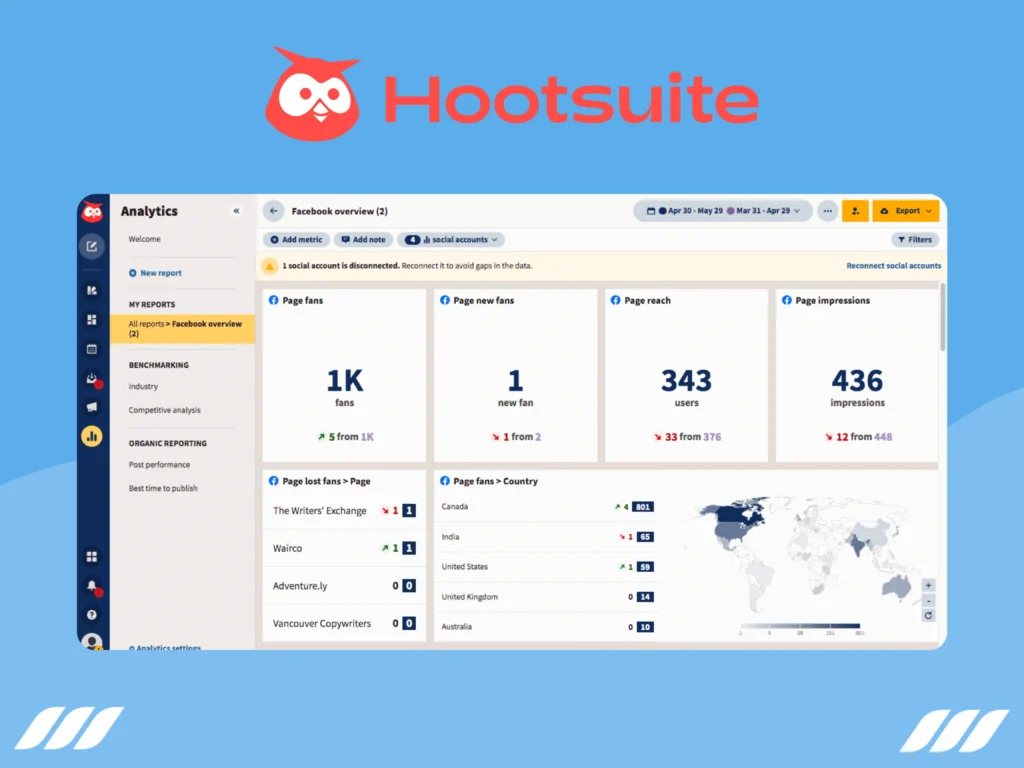Open the apps grid icon near bottom sidebar

[92, 556]
